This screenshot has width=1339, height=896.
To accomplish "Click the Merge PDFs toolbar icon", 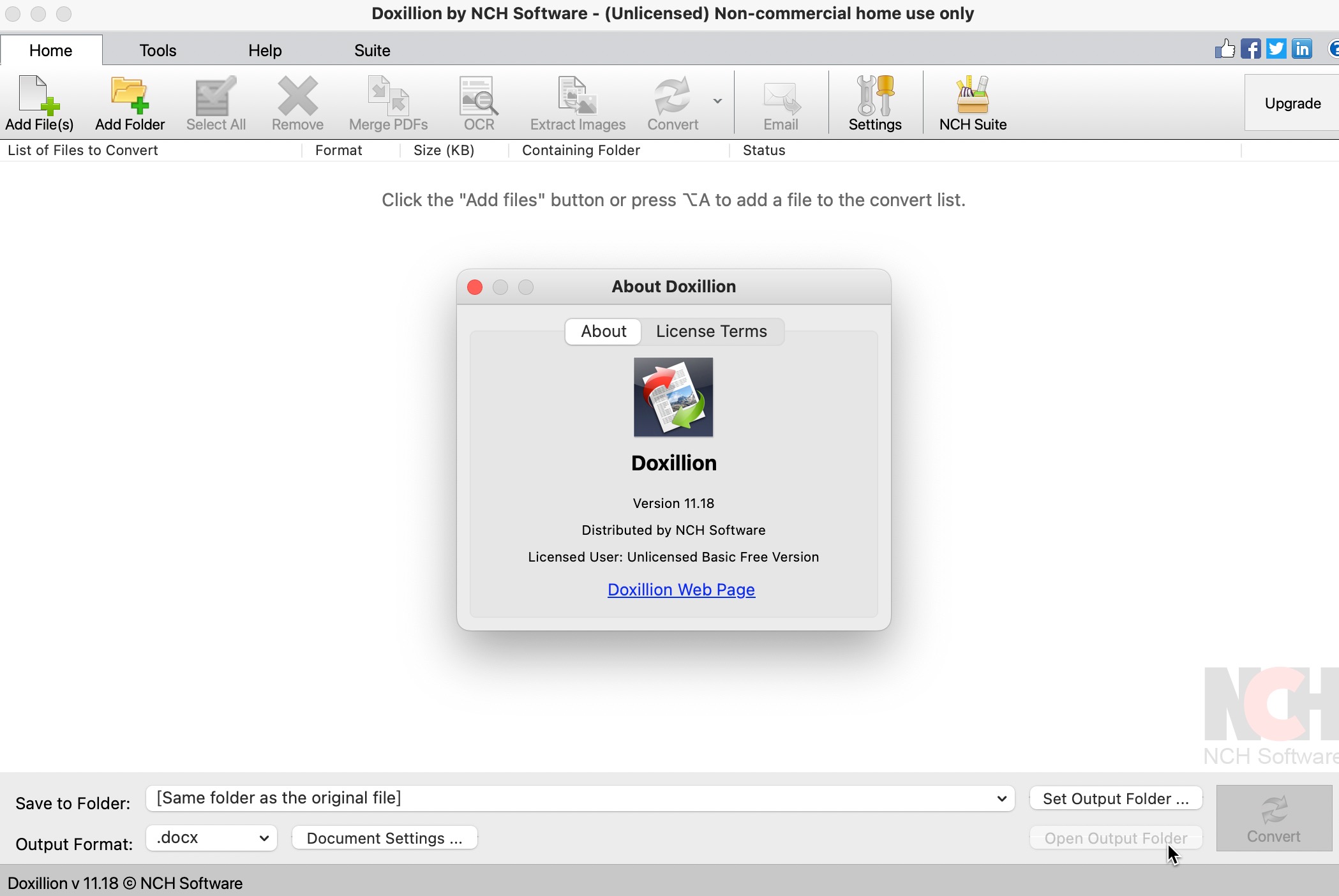I will tap(388, 103).
